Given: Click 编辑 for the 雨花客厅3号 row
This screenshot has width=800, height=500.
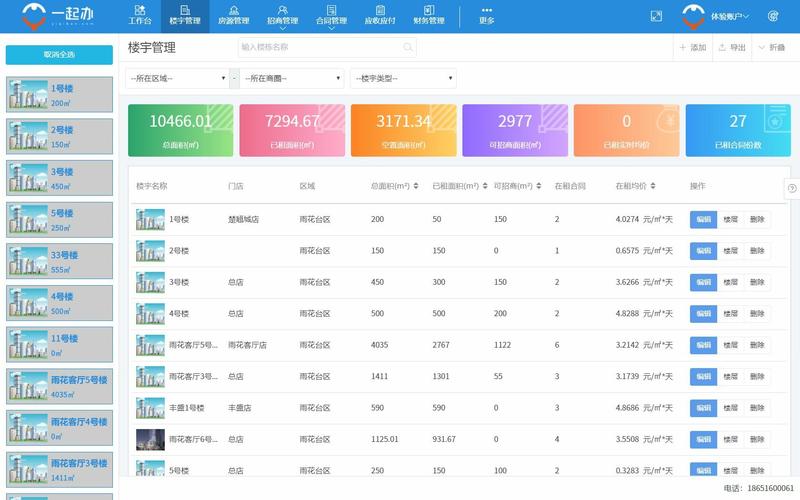Looking at the screenshot, I should (x=703, y=377).
